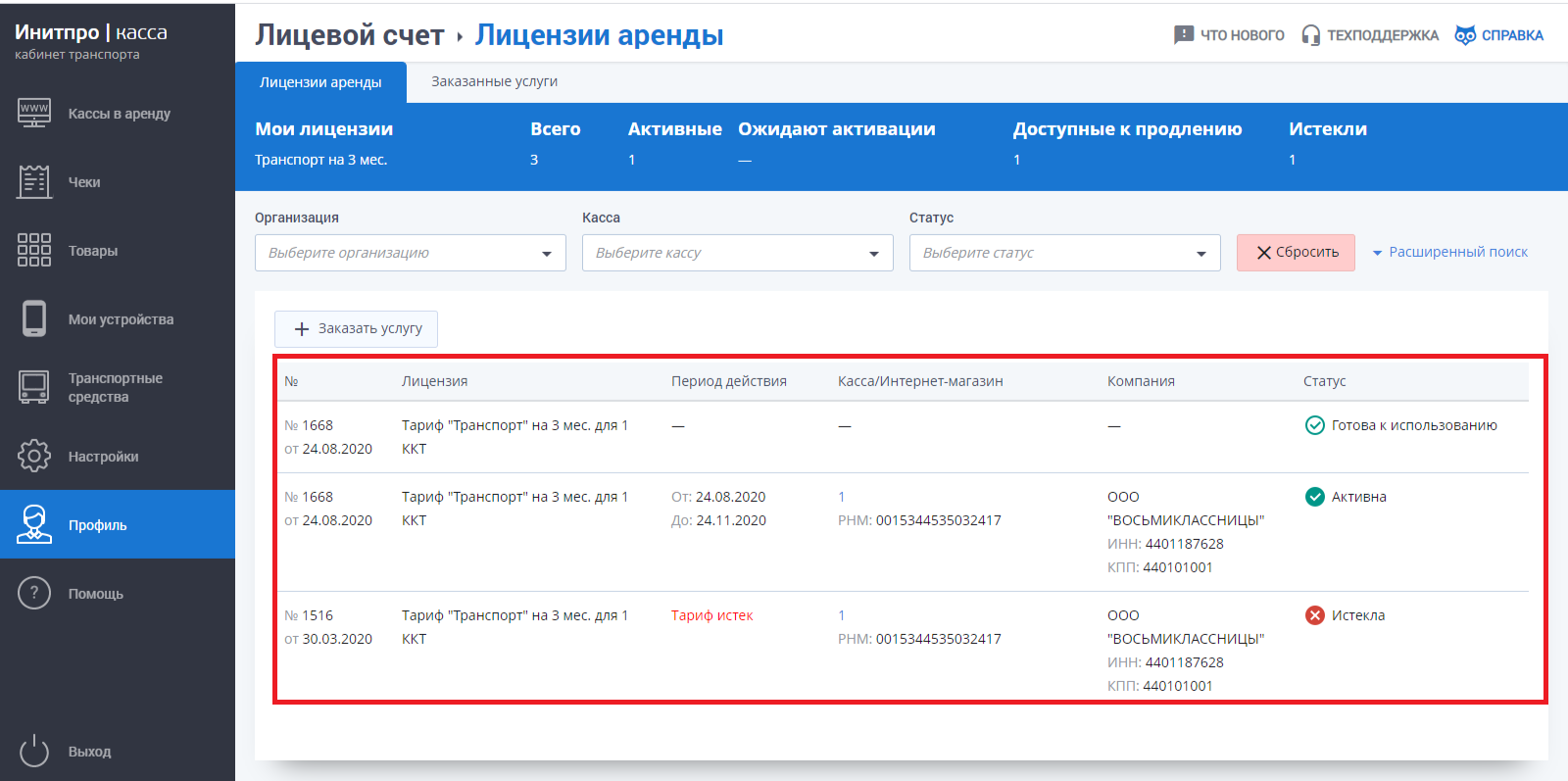This screenshot has width=1568, height=781.
Task: Click the Справка owl icon
Action: 1465,35
